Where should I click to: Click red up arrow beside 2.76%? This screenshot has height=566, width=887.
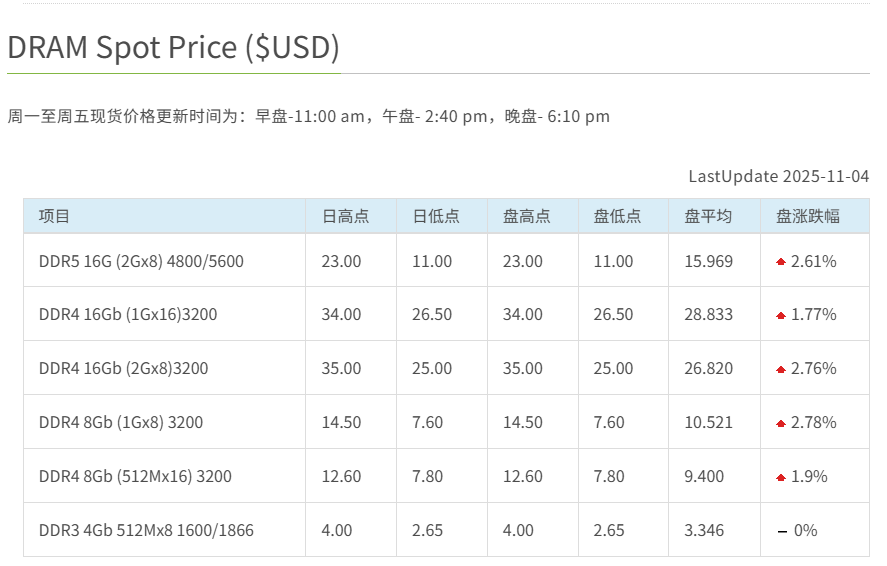tap(781, 369)
